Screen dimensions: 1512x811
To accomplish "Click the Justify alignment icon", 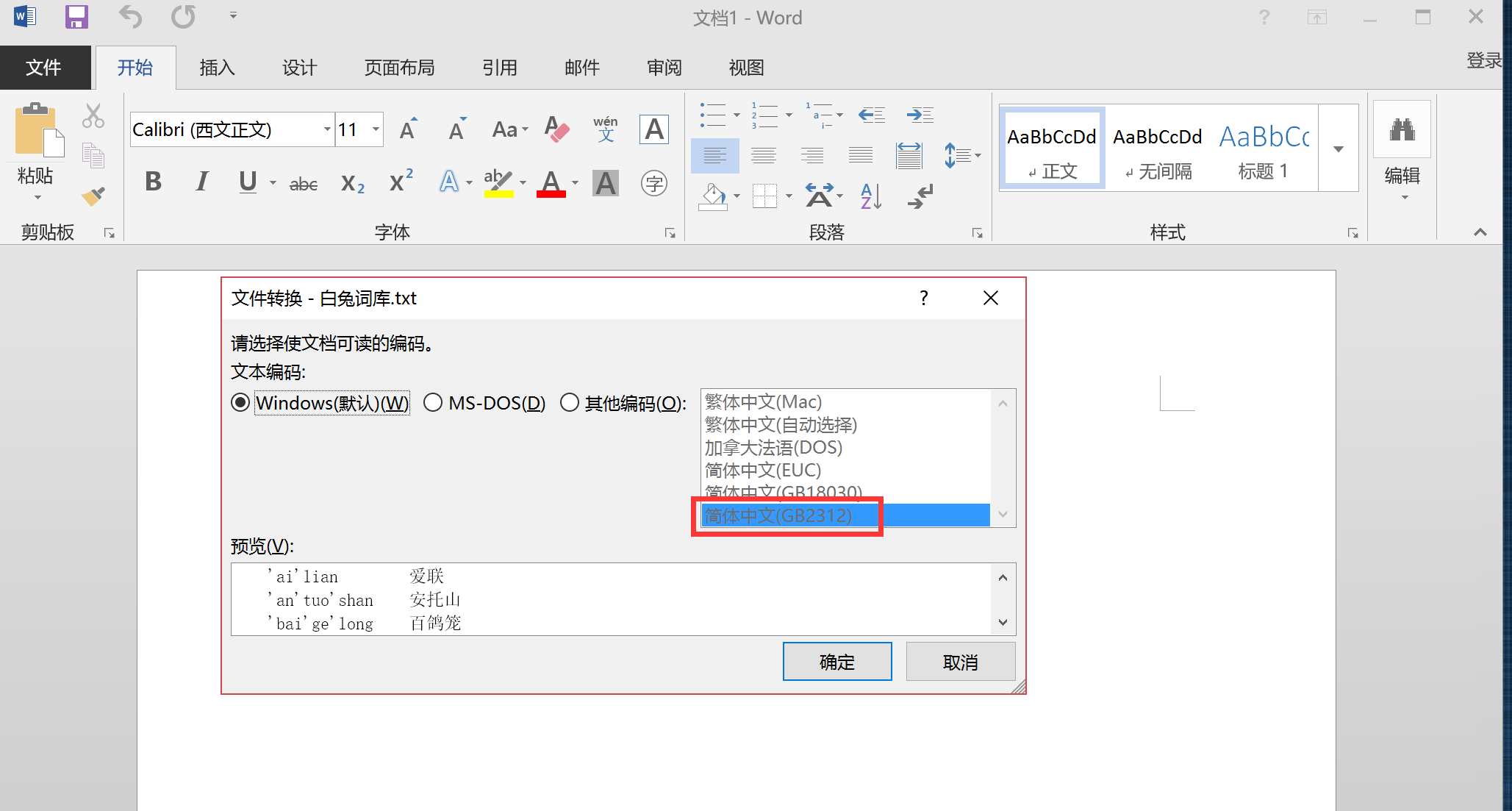I will (x=860, y=155).
